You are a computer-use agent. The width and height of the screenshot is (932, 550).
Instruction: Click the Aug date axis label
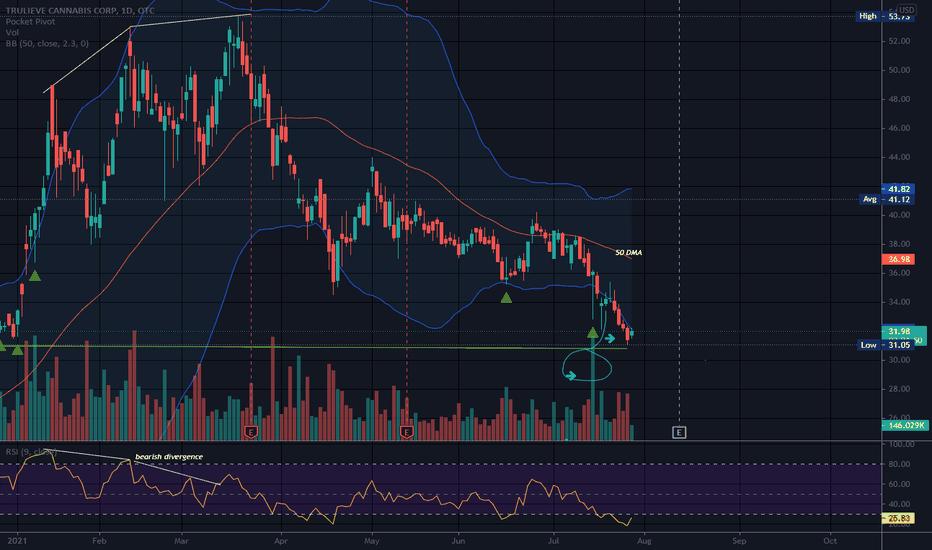[x=644, y=540]
